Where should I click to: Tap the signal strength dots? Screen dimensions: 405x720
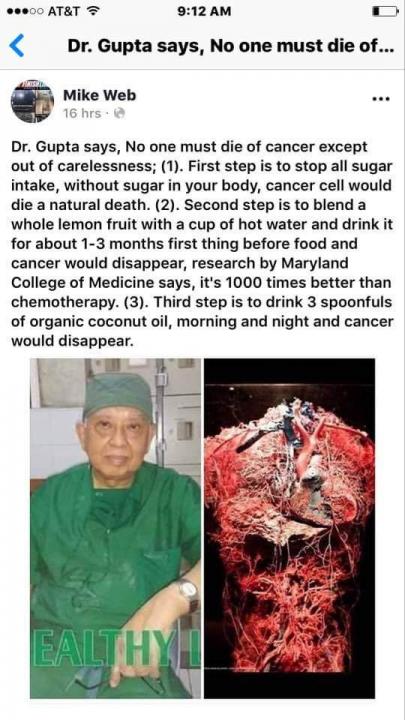(x=25, y=11)
